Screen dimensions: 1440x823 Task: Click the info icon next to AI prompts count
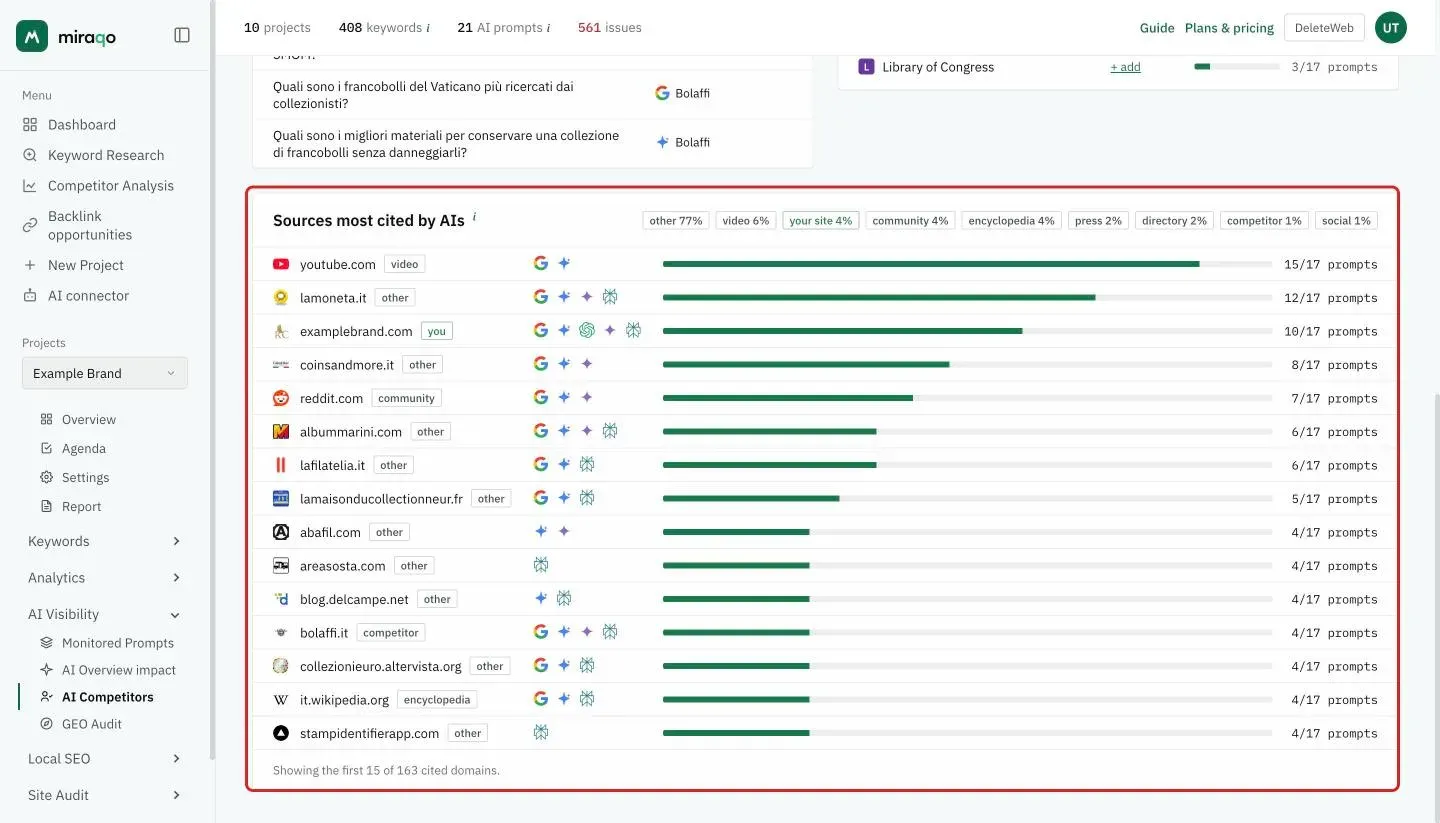548,28
